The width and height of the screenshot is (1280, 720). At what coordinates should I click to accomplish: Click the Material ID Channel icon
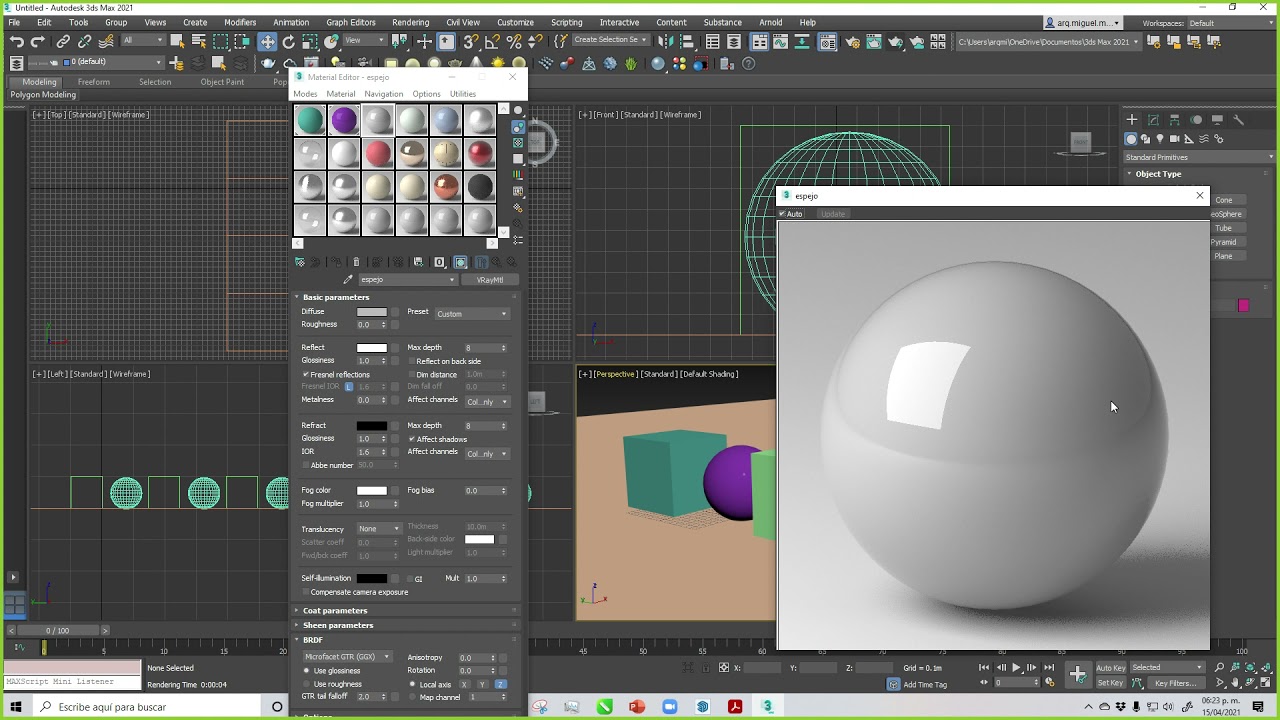point(439,262)
